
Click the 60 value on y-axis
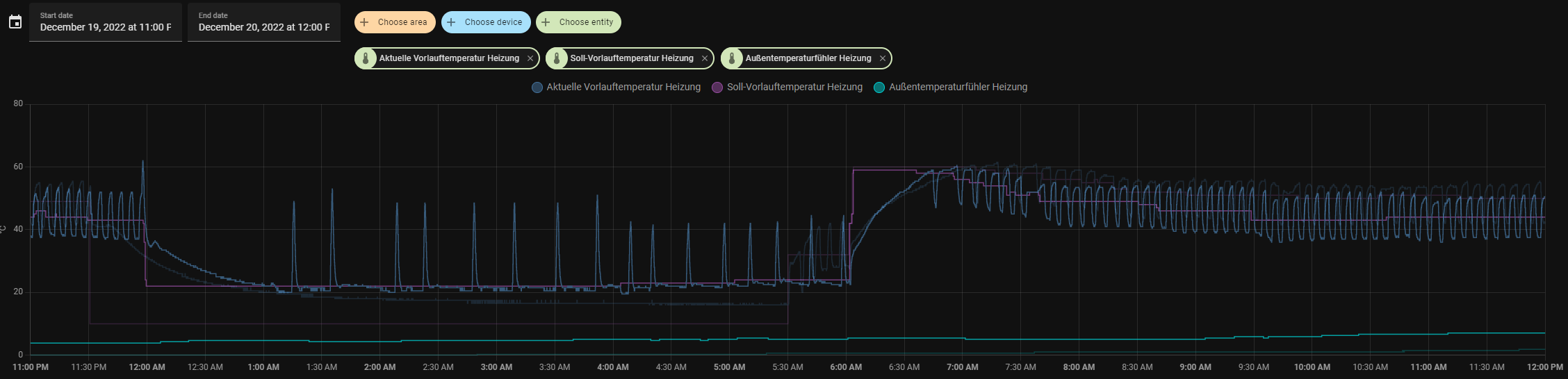(18, 167)
